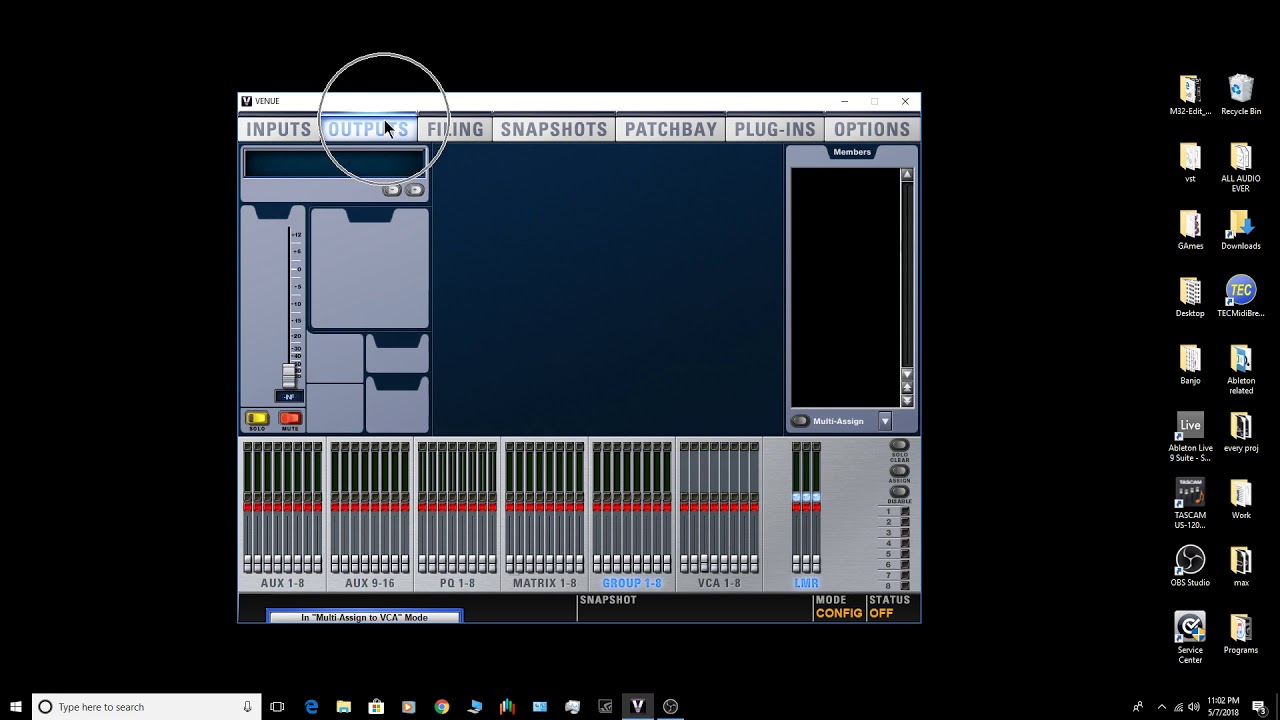Toggle mute group 4 indicator
The width and height of the screenshot is (1280, 720).
(x=905, y=543)
